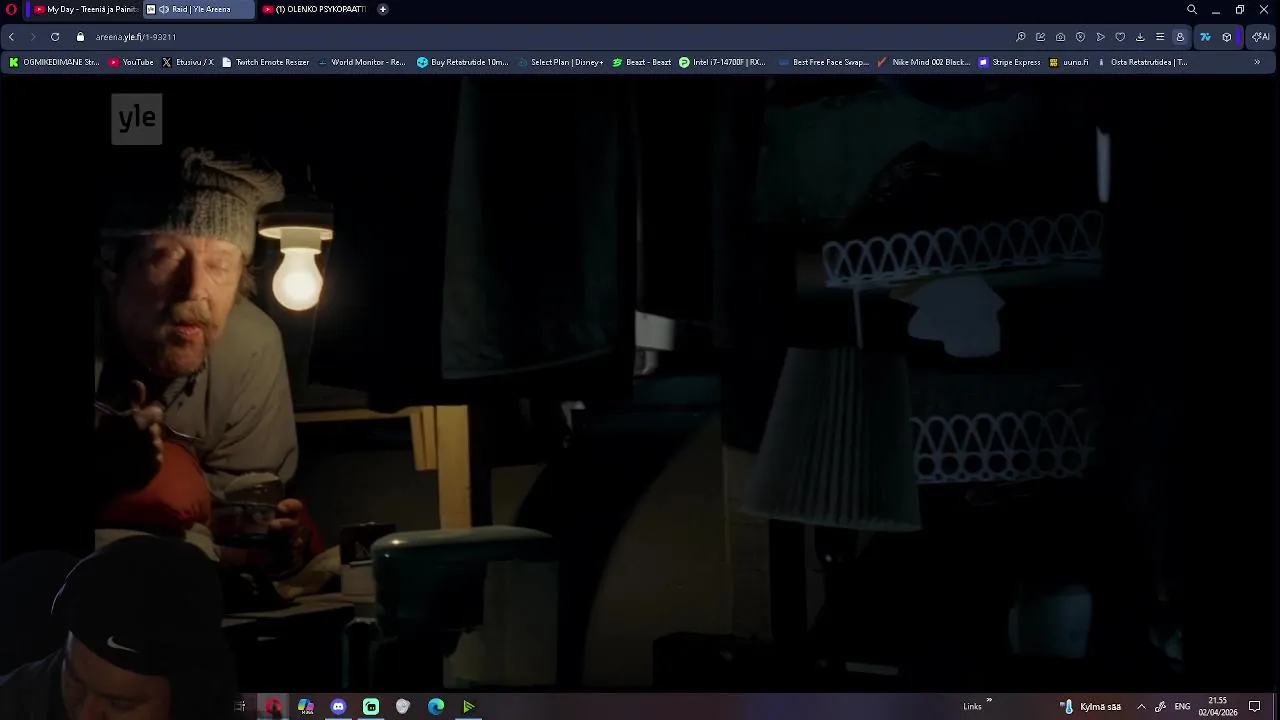1280x720 pixels.
Task: Open the Kylmä sää weather widget
Action: (1092, 706)
